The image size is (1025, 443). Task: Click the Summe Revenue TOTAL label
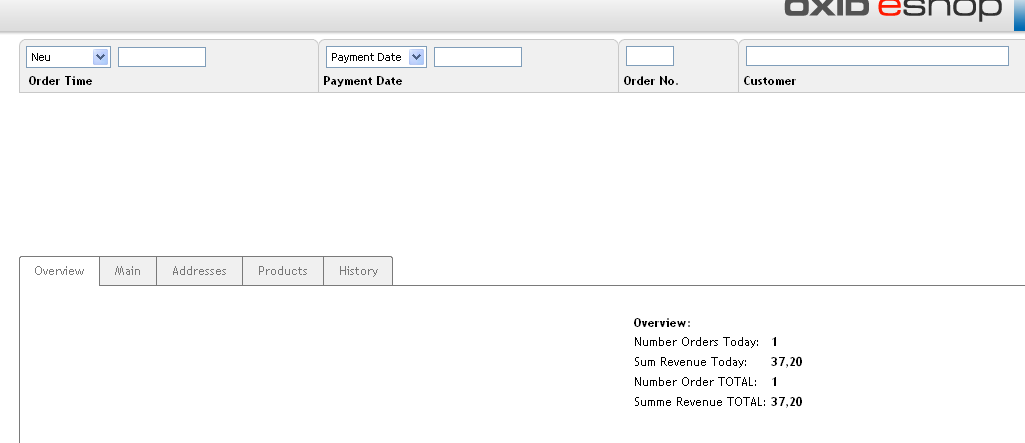point(699,402)
